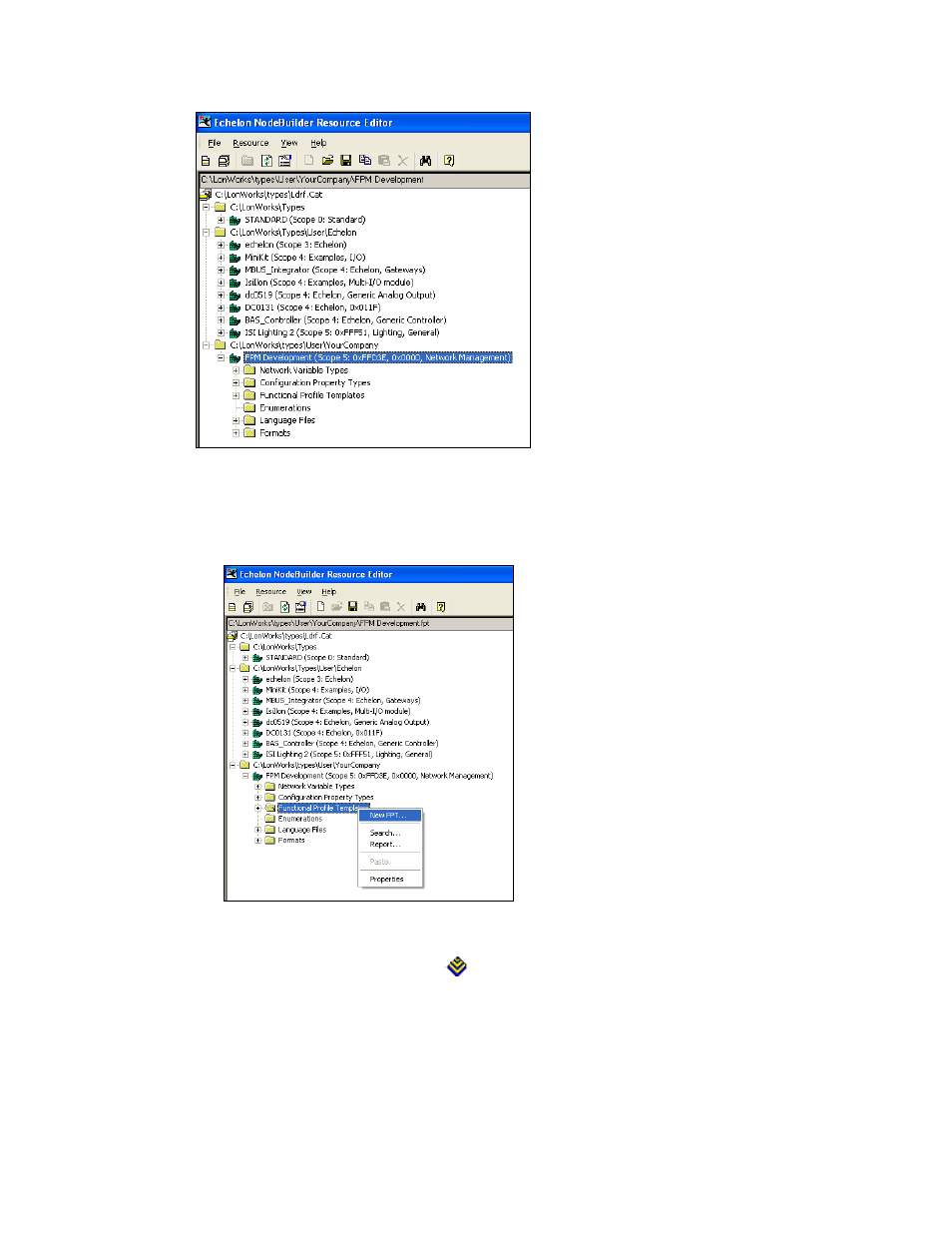
Task: Click the Paste clipboard icon in top window
Action: [x=384, y=160]
